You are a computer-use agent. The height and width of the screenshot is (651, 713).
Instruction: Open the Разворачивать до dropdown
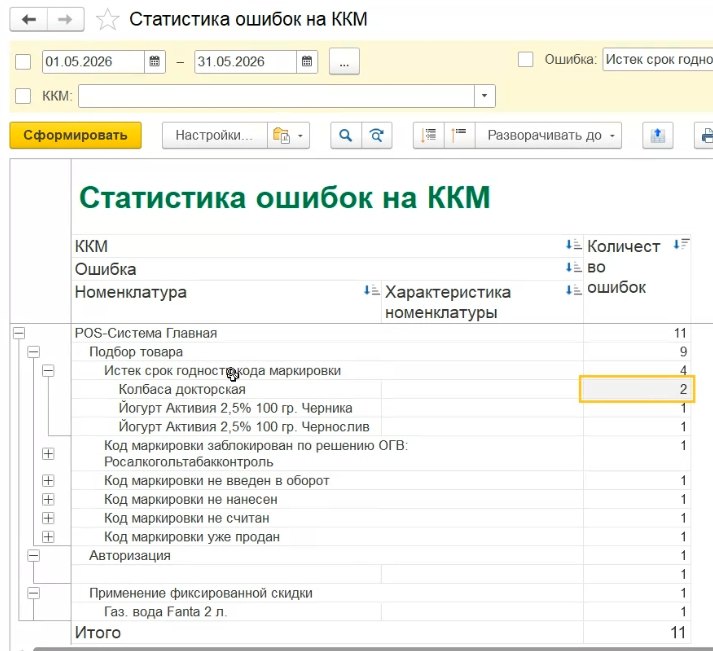tap(548, 135)
